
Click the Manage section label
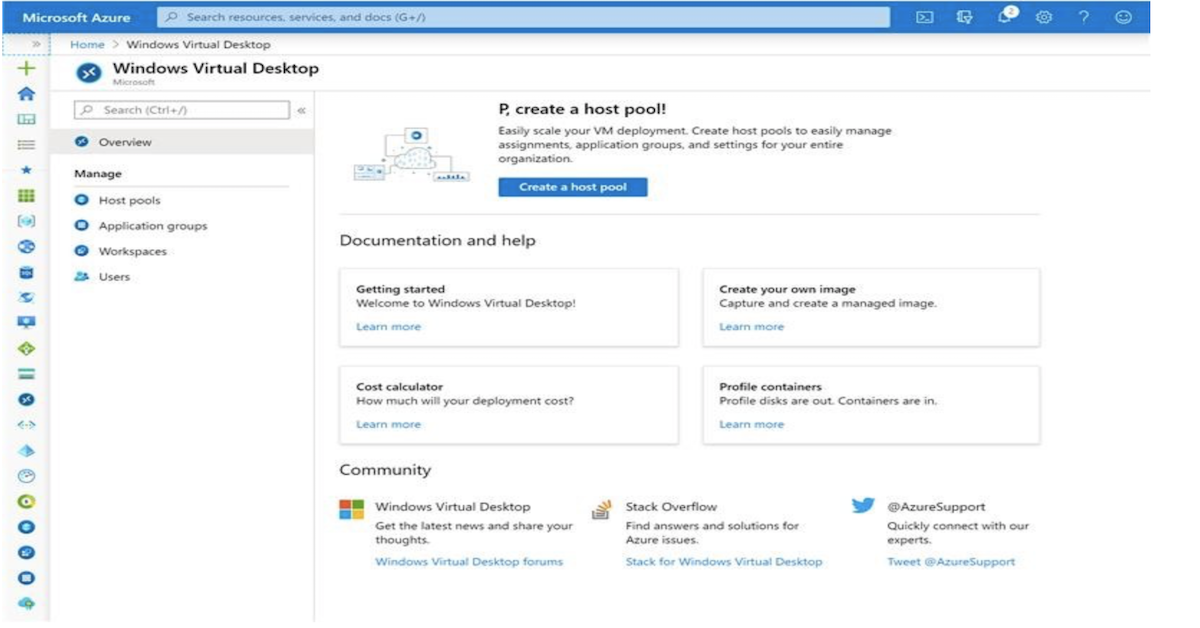pyautogui.click(x=98, y=174)
